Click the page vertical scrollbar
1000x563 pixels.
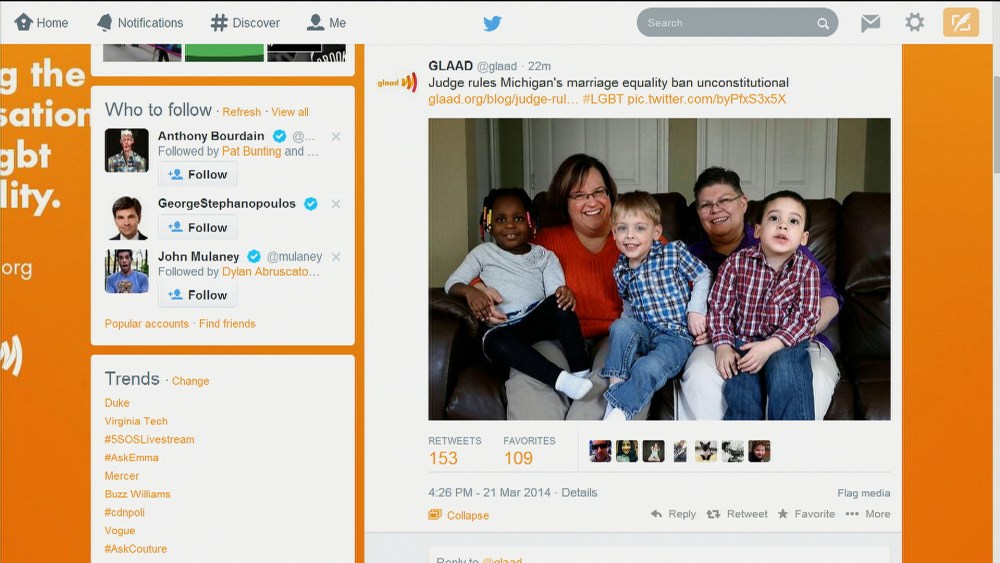(x=996, y=124)
